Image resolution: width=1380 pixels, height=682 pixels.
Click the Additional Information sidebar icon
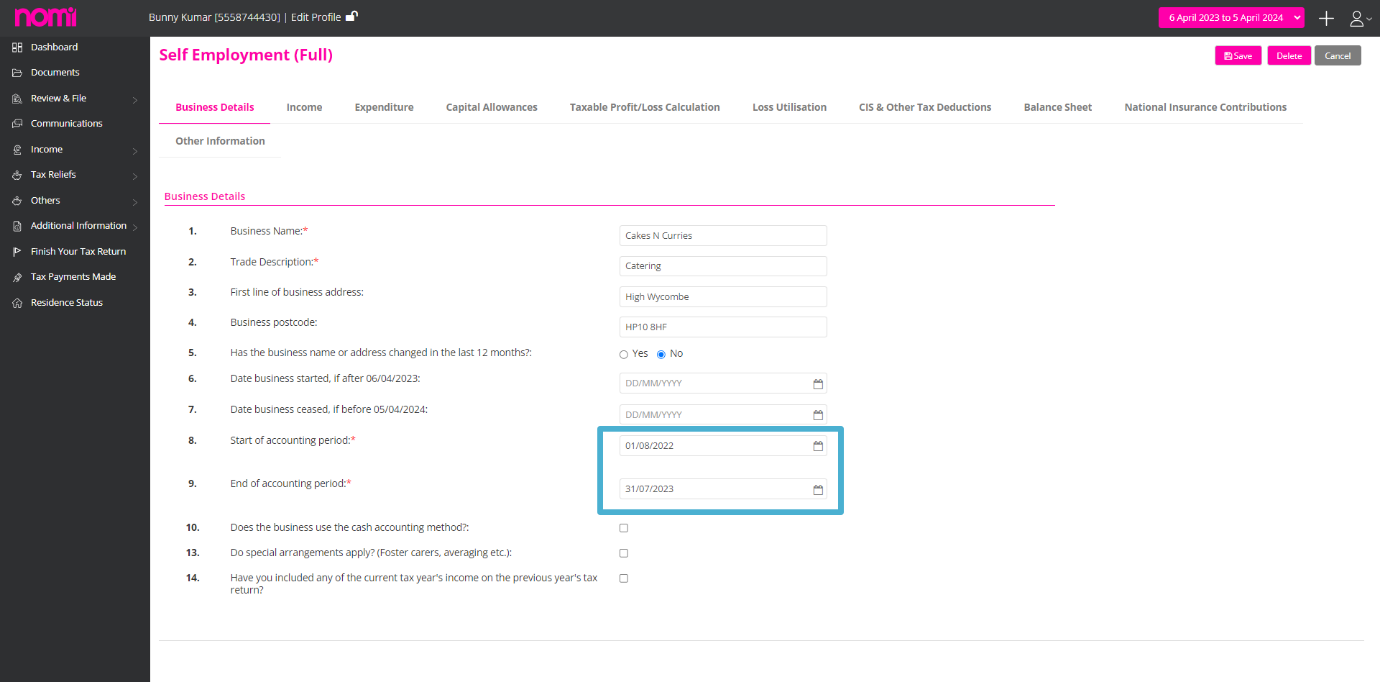(17, 226)
